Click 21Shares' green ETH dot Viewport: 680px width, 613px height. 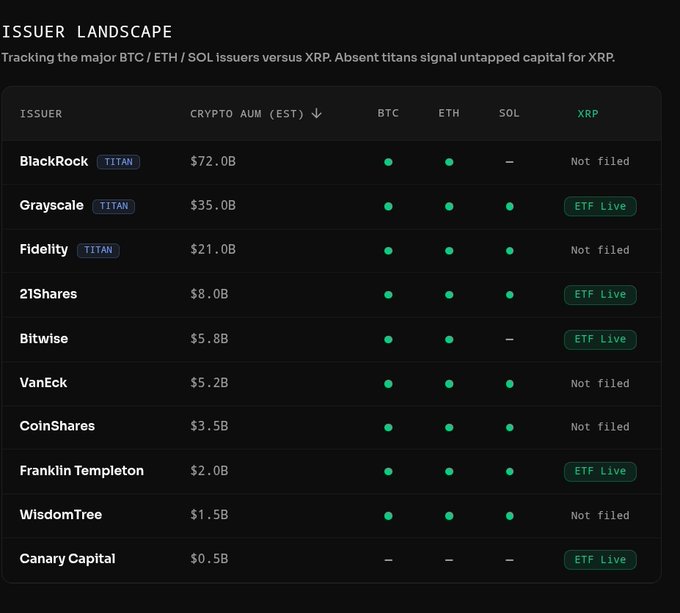[x=449, y=295]
